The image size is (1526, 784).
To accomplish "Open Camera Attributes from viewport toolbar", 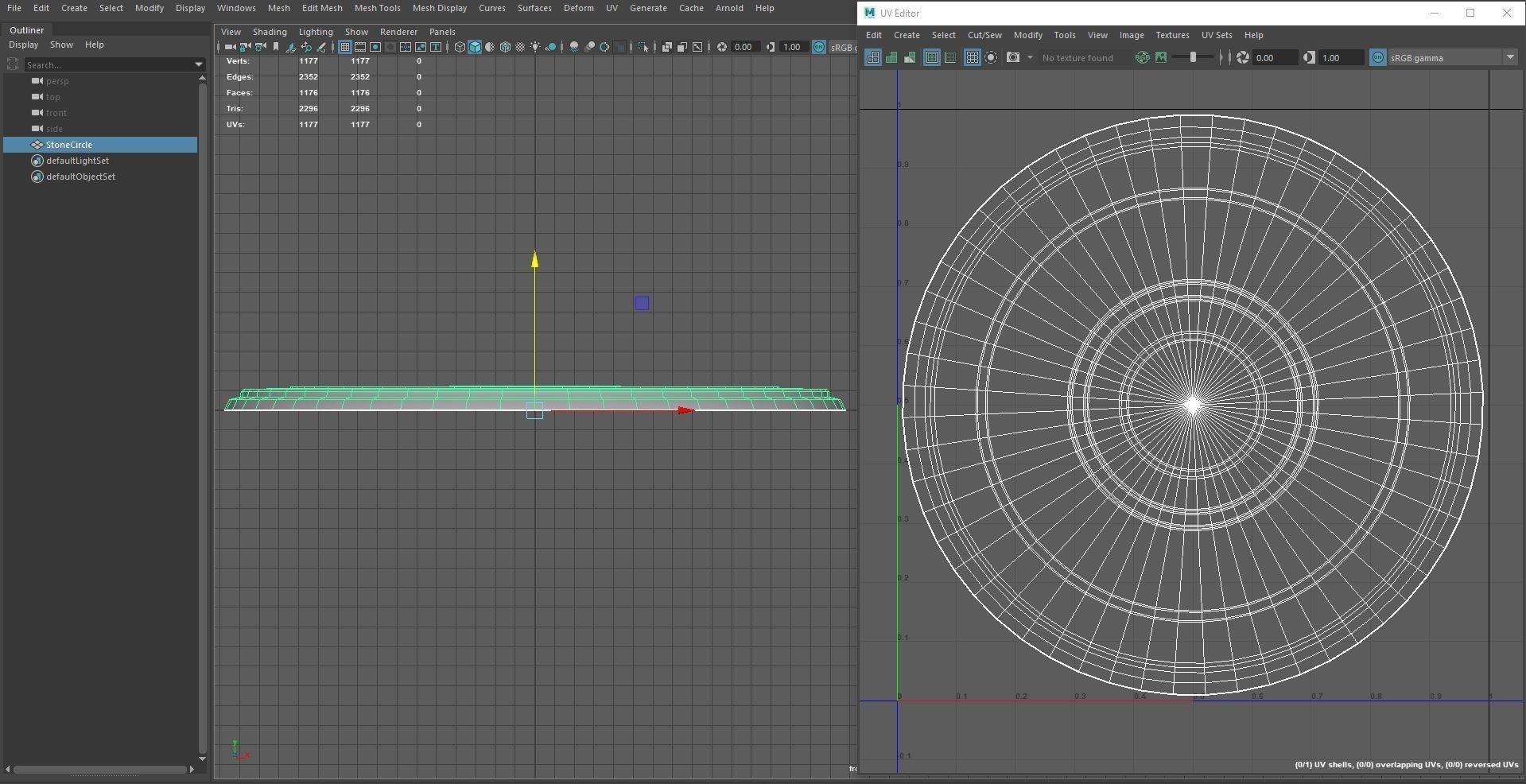I will click(x=260, y=47).
